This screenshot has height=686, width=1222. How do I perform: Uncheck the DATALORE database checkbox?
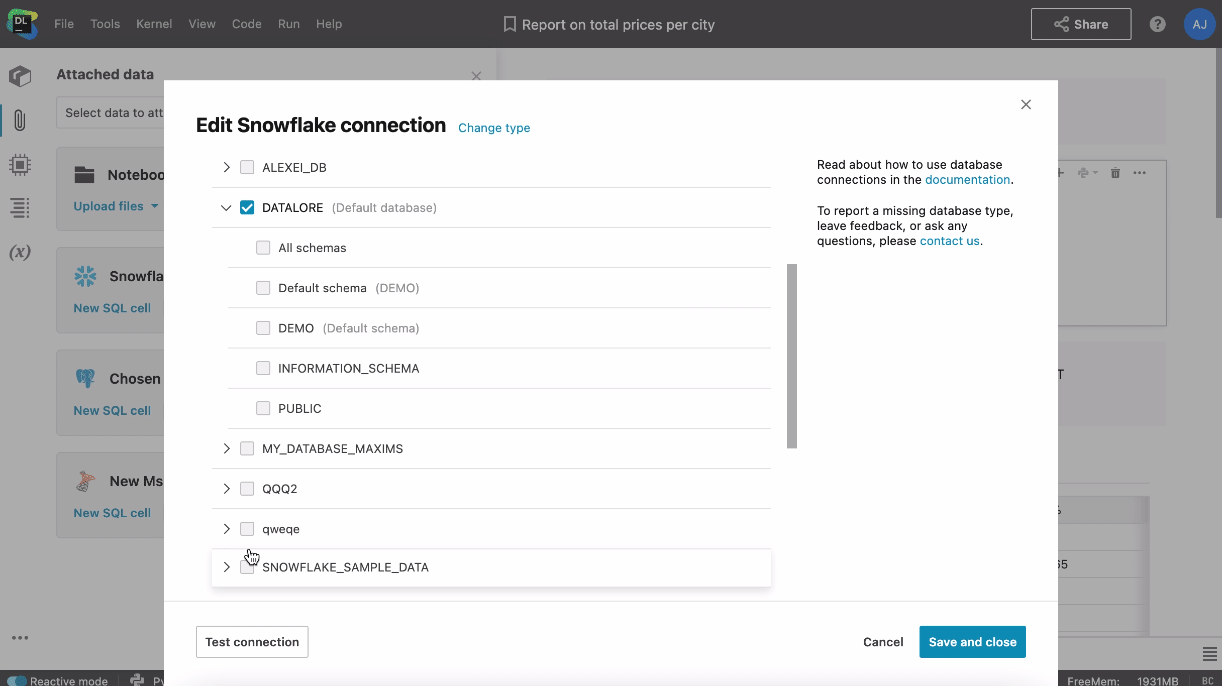247,208
